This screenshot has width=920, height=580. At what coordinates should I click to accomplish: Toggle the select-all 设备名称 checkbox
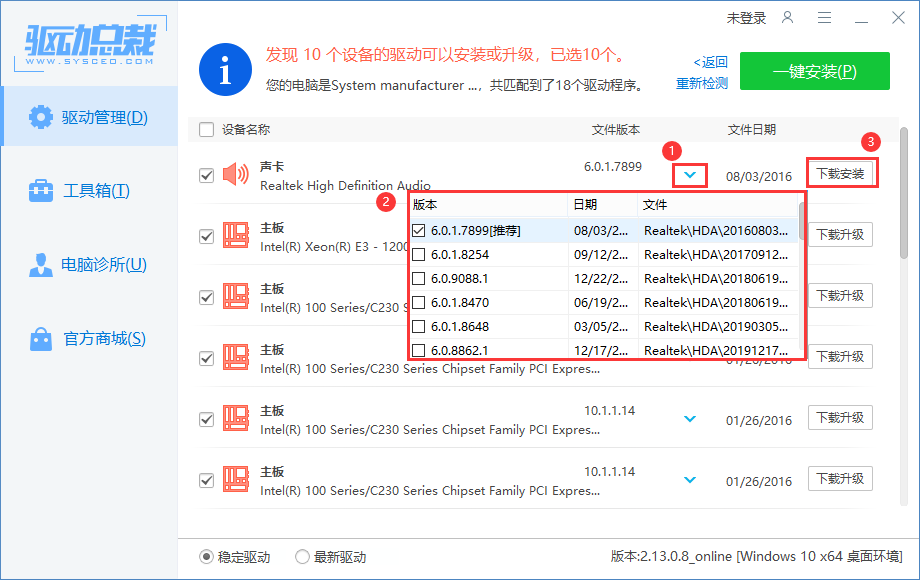pos(207,130)
